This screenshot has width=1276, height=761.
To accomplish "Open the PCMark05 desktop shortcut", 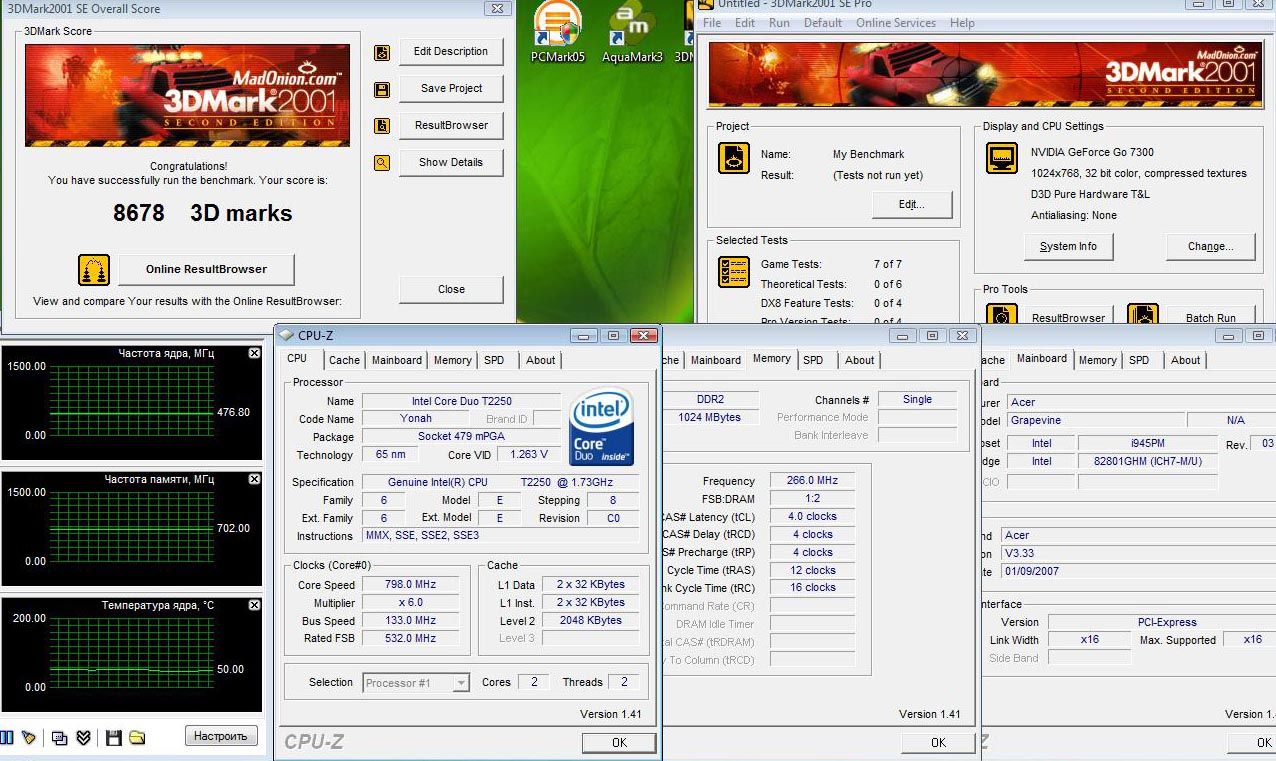I will [558, 33].
